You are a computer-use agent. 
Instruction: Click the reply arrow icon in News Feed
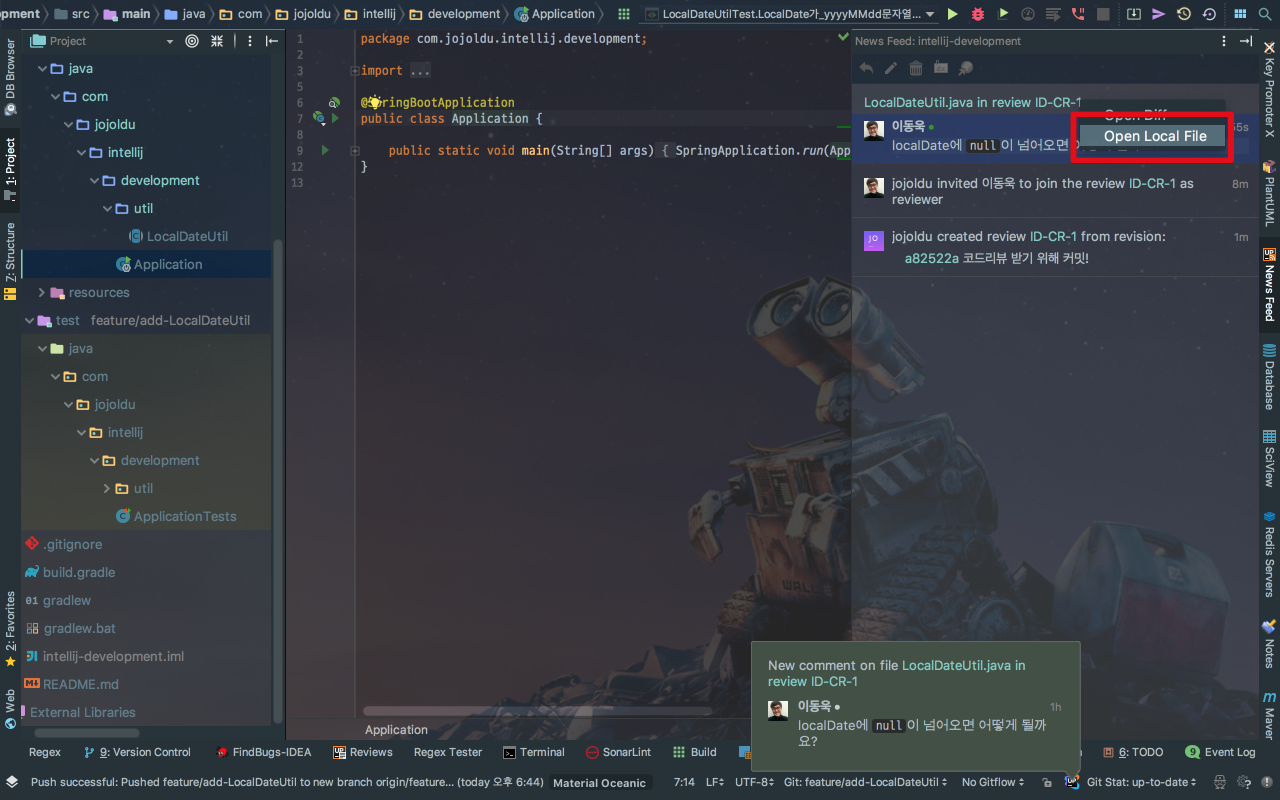click(x=866, y=68)
